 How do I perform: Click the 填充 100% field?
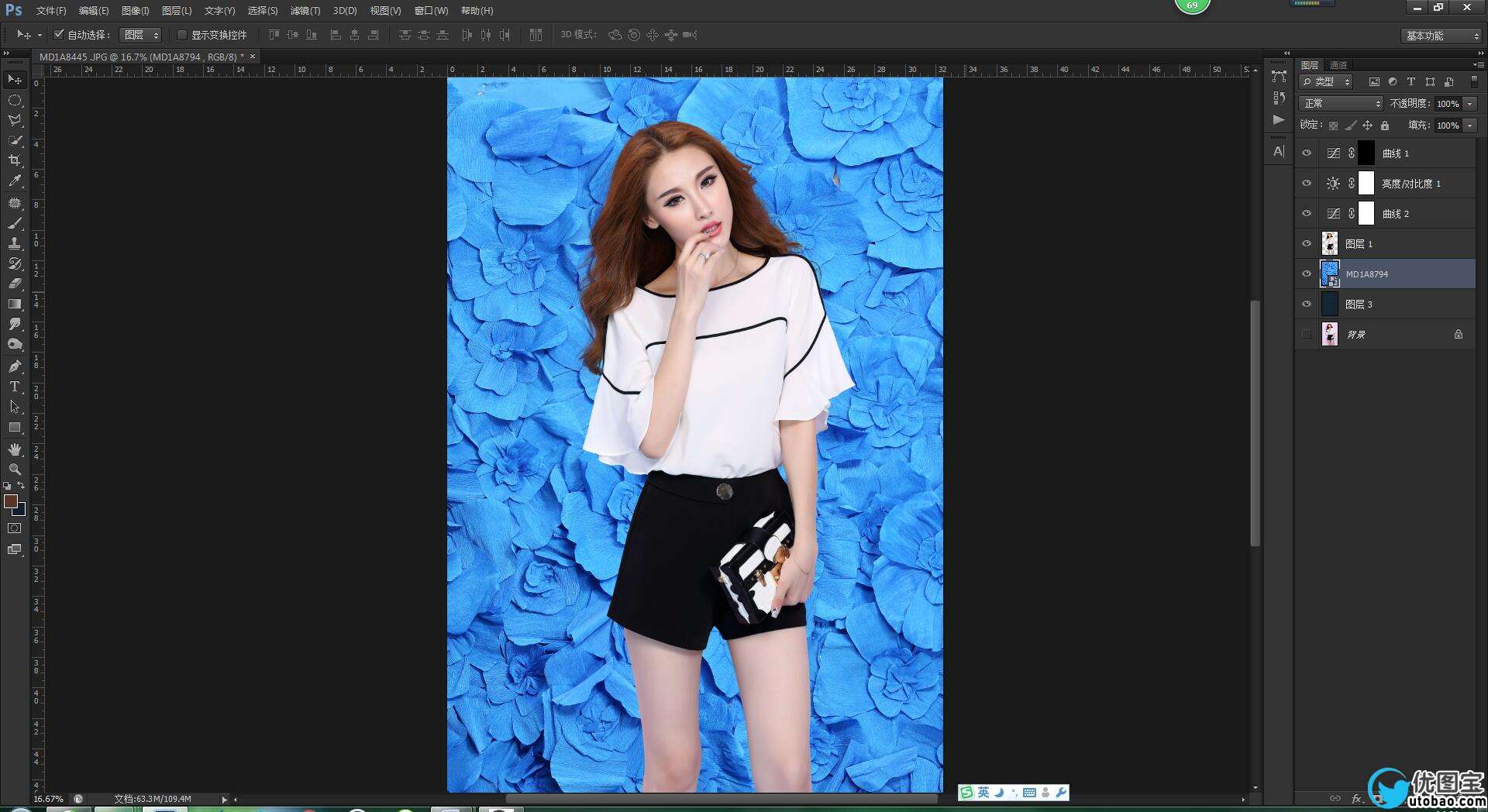(1448, 126)
